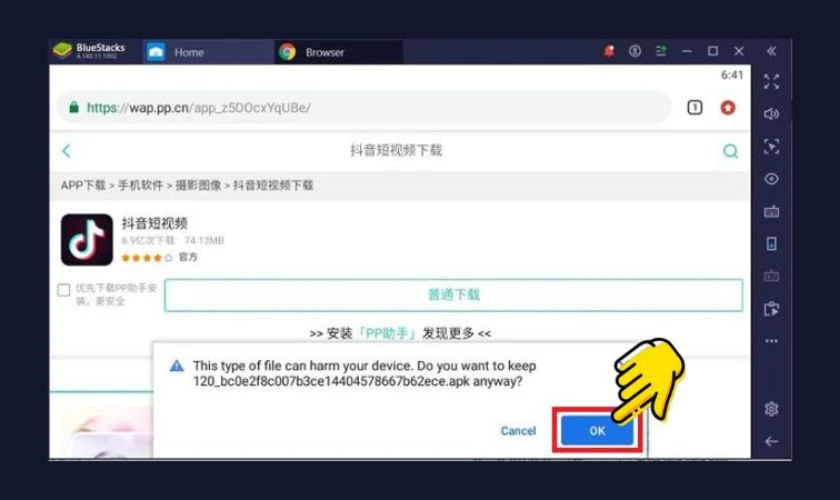Open the browser tab count button
This screenshot has height=500, width=840.
click(695, 108)
